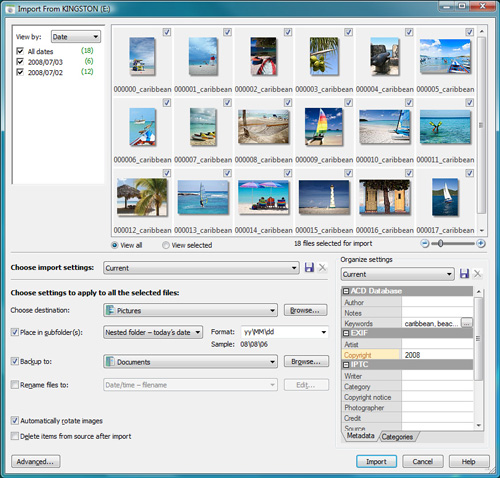Save the Organize settings preset
The width and height of the screenshot is (500, 478).
click(464, 274)
